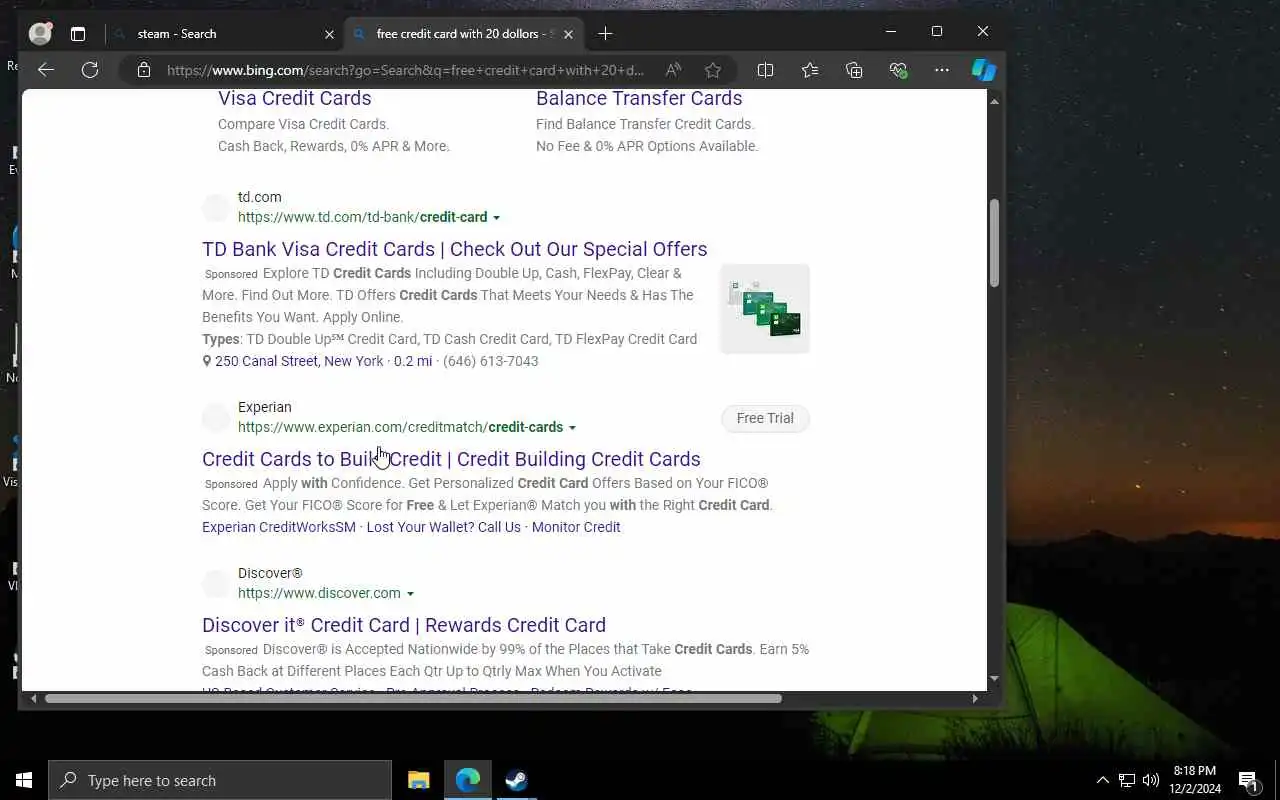This screenshot has height=800, width=1280.
Task: Open TD Bank Visa Credit Cards result
Action: [x=455, y=249]
